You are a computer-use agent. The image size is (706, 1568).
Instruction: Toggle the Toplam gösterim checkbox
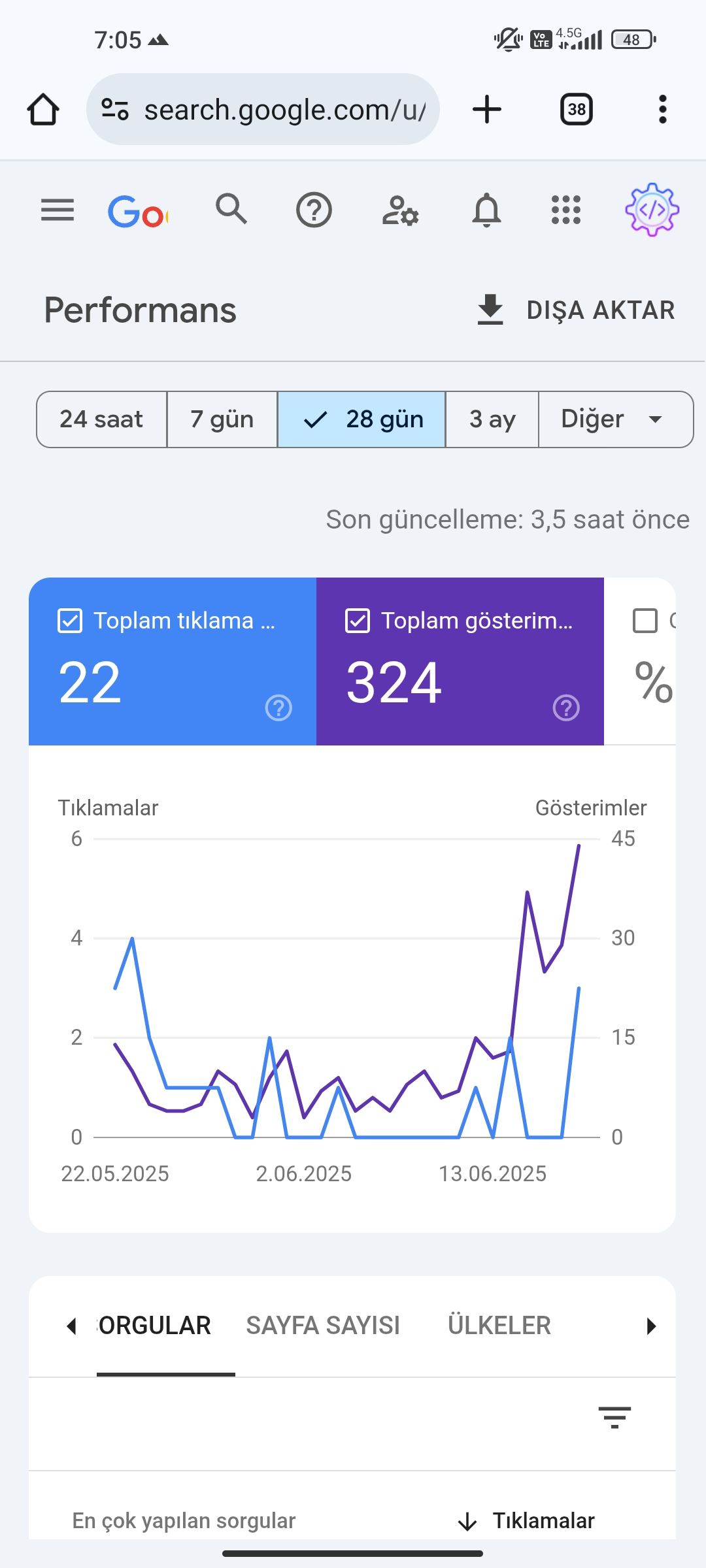tap(358, 621)
